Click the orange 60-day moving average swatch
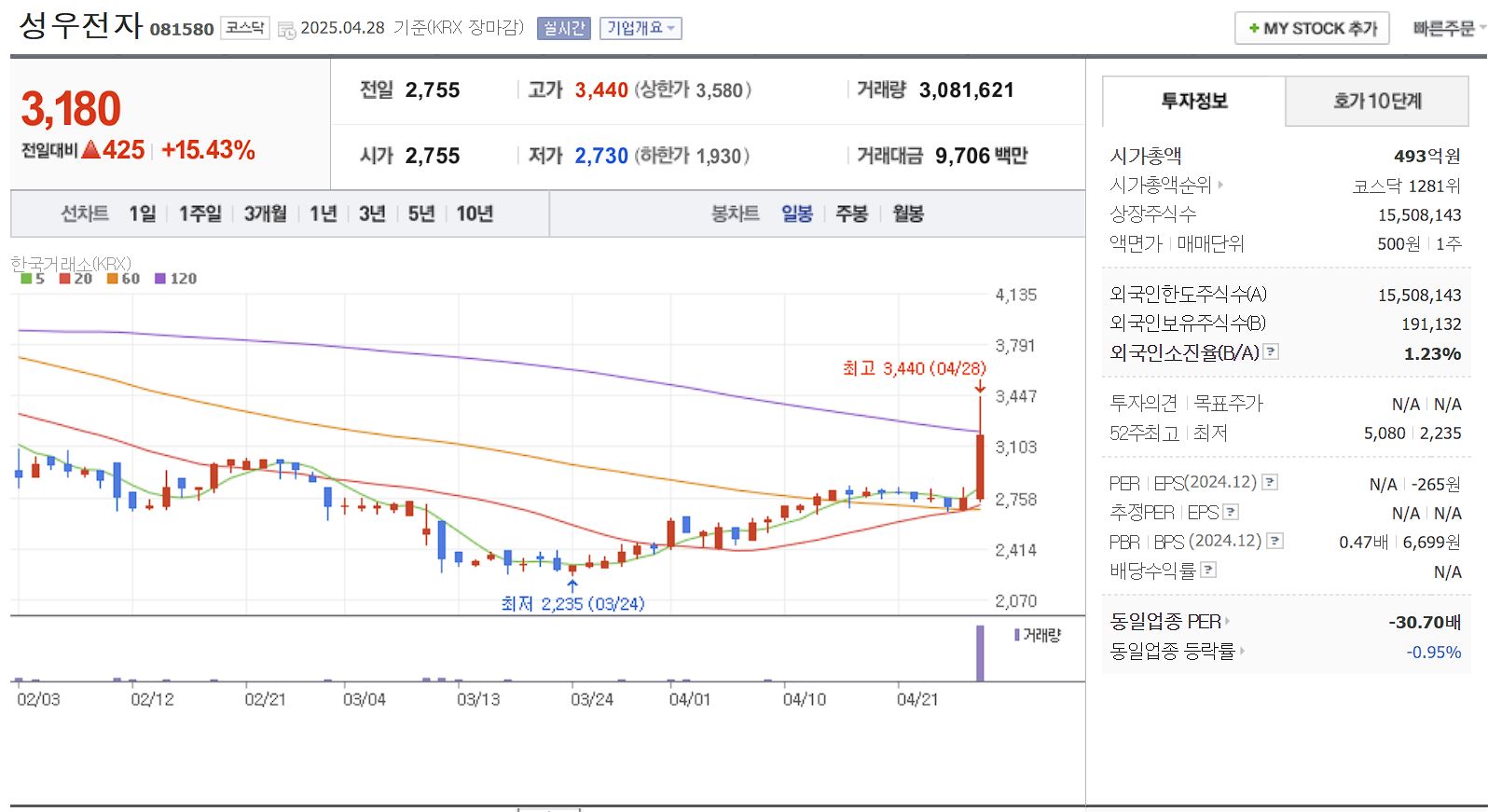Screen dimensions: 1488x812 (112, 278)
